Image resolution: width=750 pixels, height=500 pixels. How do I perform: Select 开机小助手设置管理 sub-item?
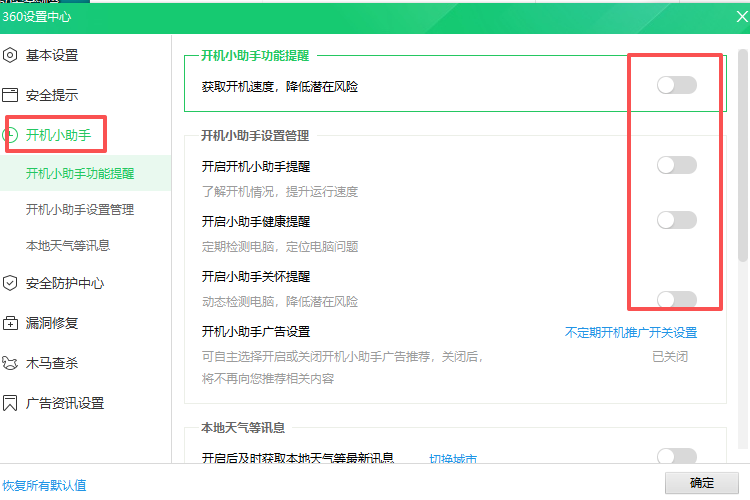pyautogui.click(x=80, y=210)
